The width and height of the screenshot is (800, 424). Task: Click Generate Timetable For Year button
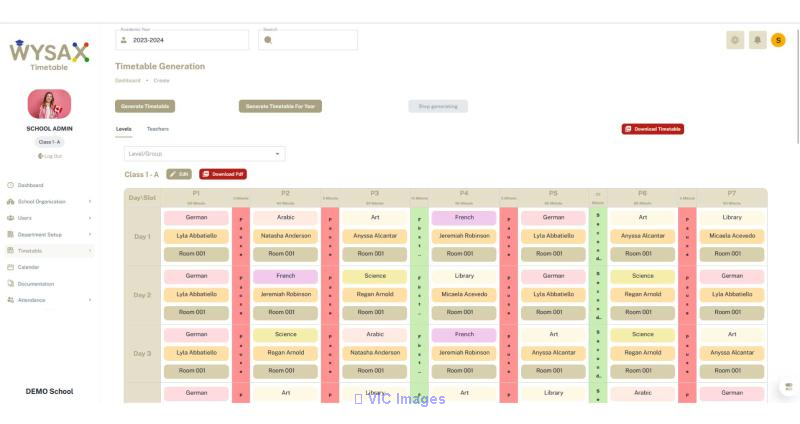tap(280, 106)
